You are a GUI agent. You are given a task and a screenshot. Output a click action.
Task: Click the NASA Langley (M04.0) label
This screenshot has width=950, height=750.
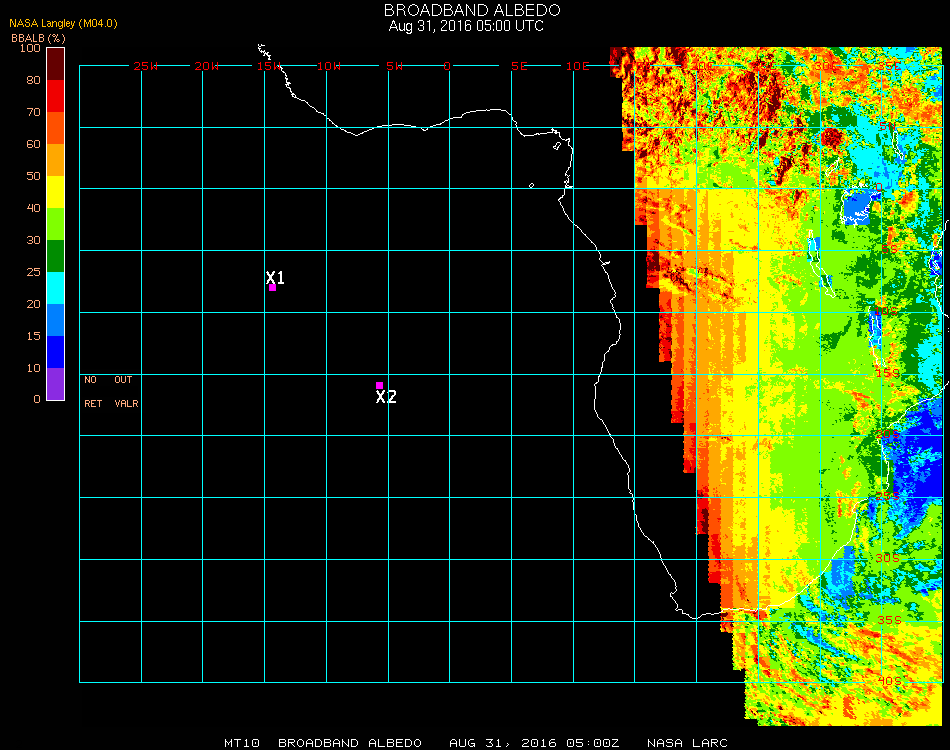[63, 23]
